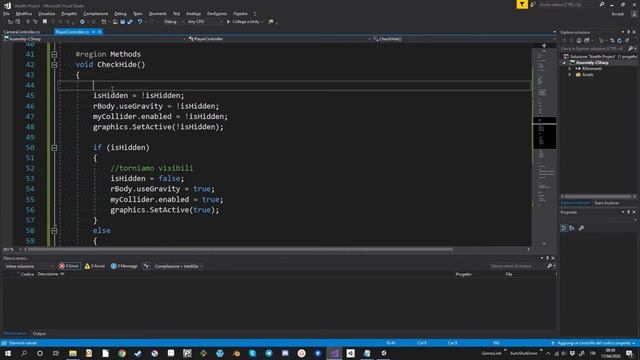Screen dimensions: 640x360
Task: Click the feedback icon beside search box
Action: [533, 4]
